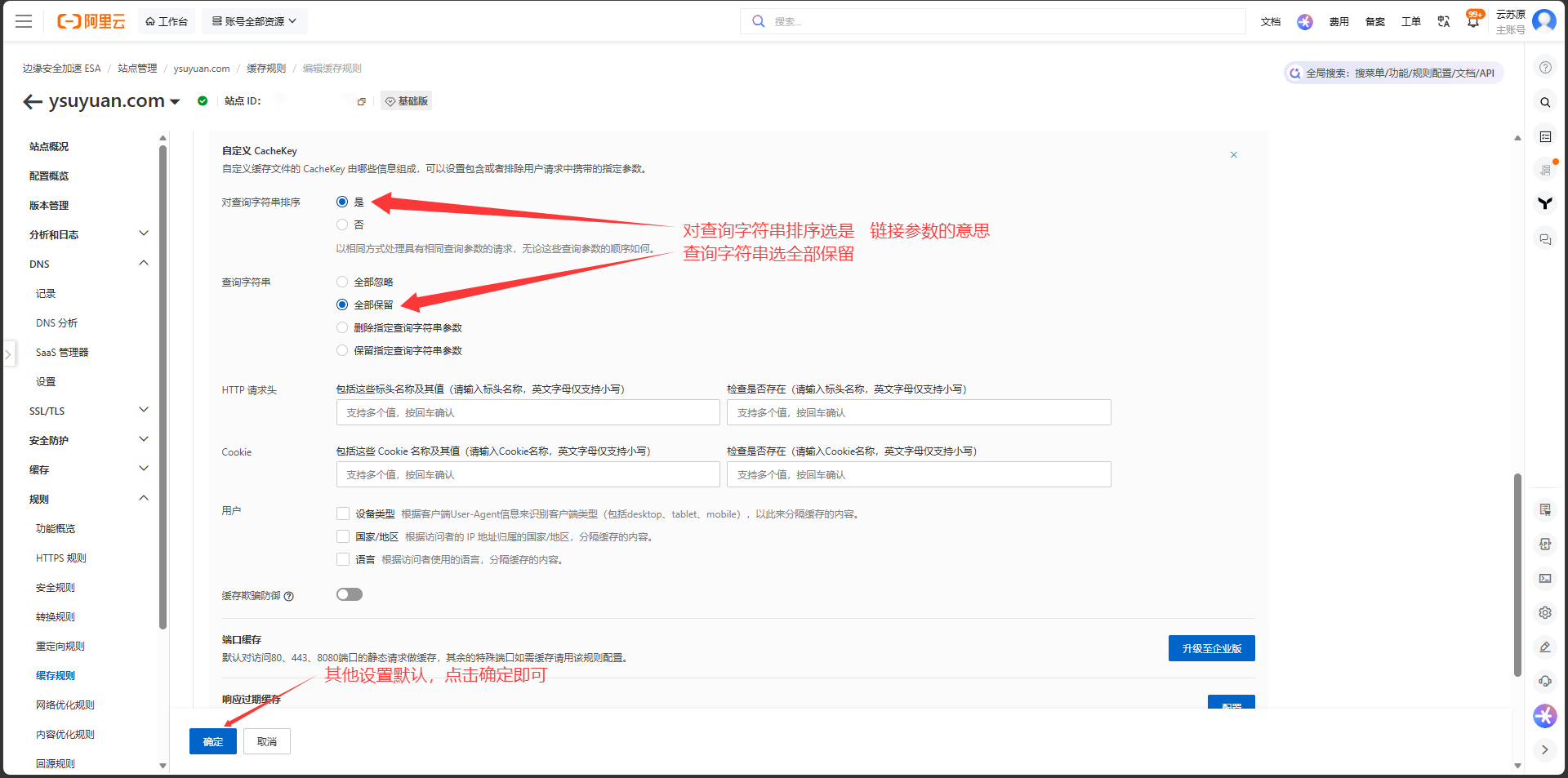Open the 账号全部资源 dropdown

(255, 21)
